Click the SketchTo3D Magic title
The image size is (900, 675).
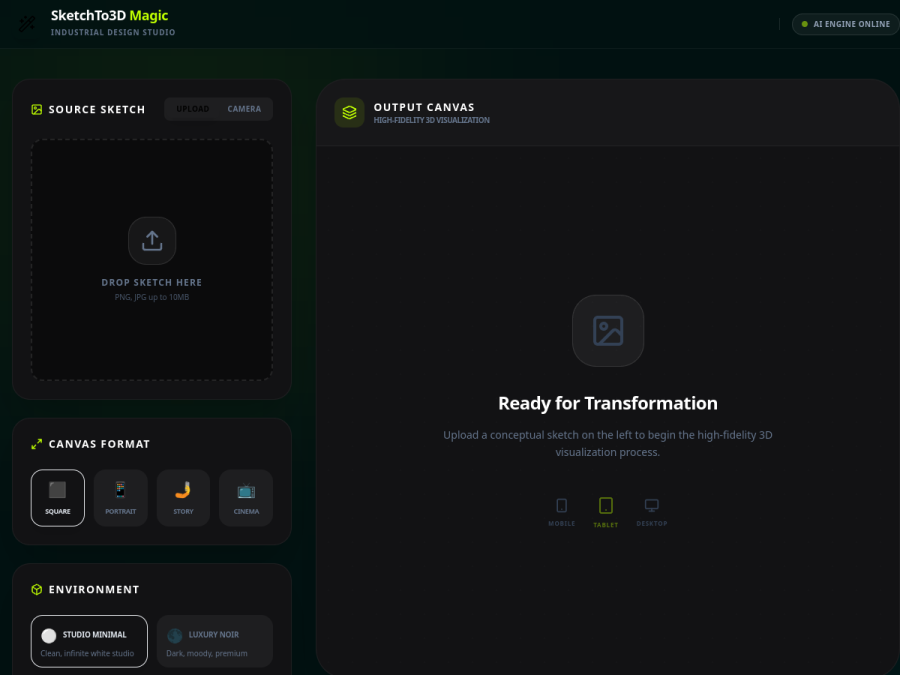(110, 15)
